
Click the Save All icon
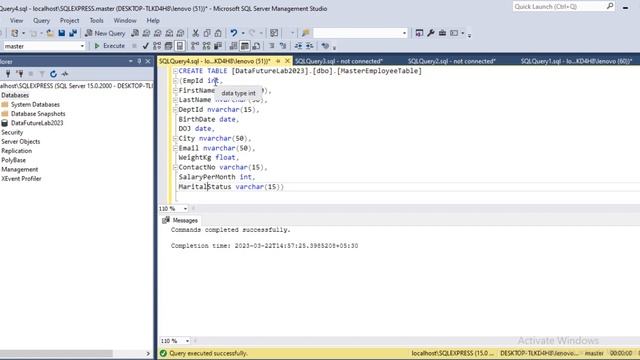click(73, 33)
